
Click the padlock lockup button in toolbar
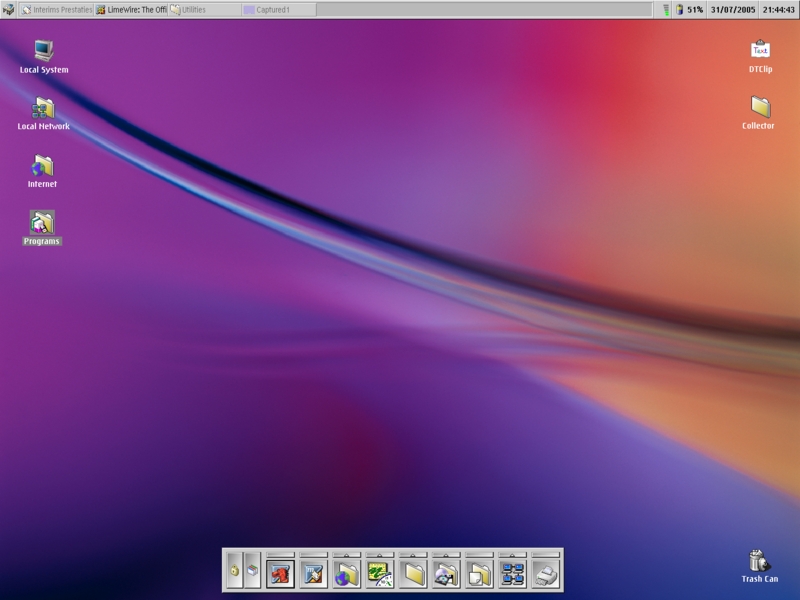(x=234, y=570)
